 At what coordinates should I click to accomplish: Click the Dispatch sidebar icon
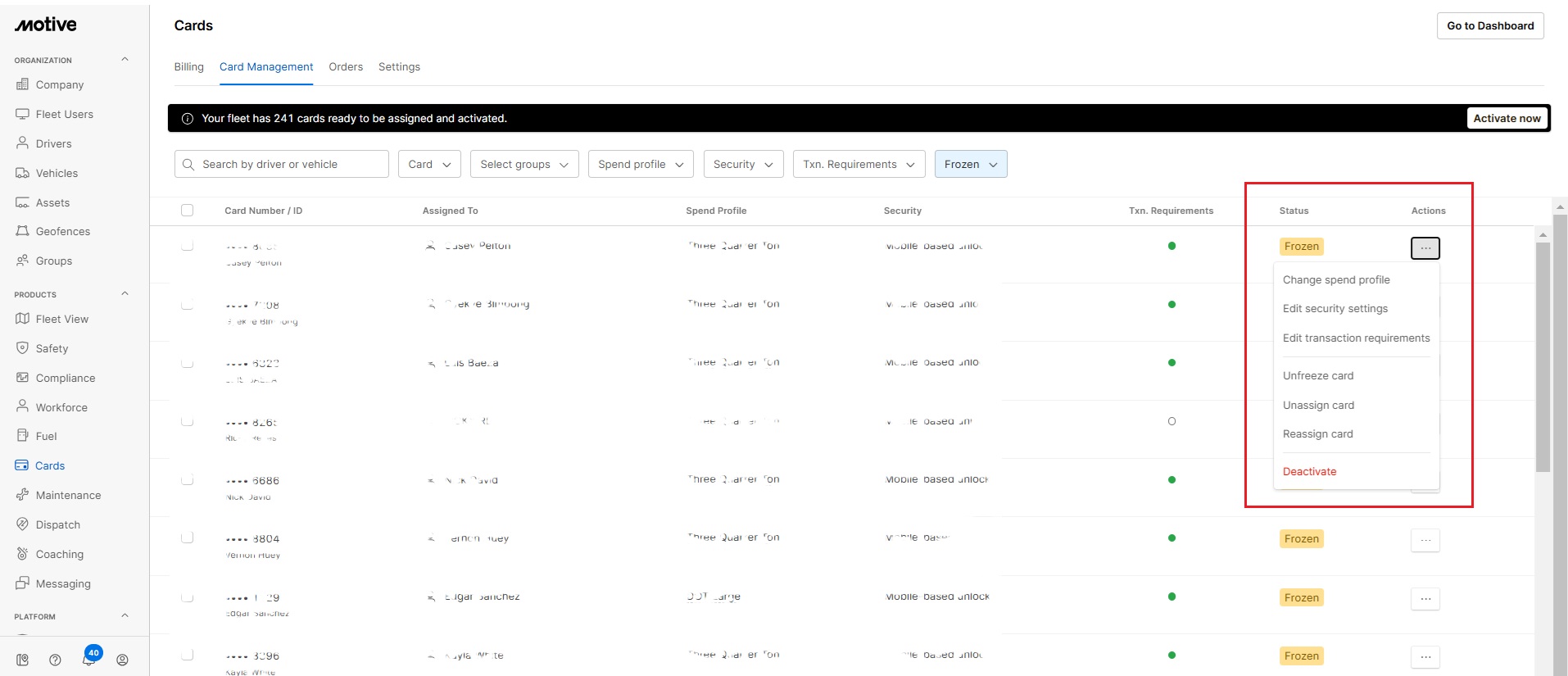pos(22,524)
